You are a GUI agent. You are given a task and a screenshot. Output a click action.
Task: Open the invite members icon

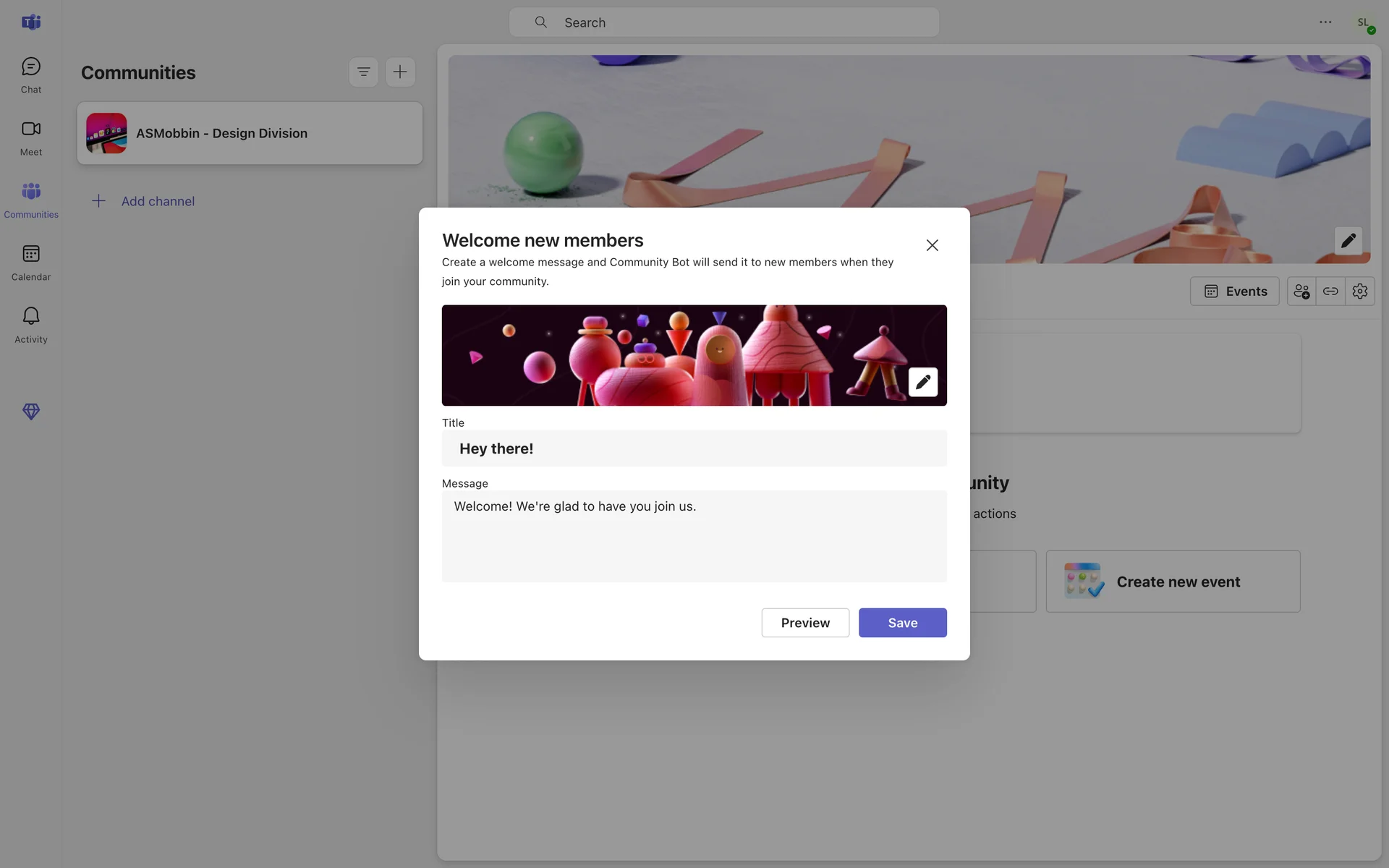coord(1301,292)
